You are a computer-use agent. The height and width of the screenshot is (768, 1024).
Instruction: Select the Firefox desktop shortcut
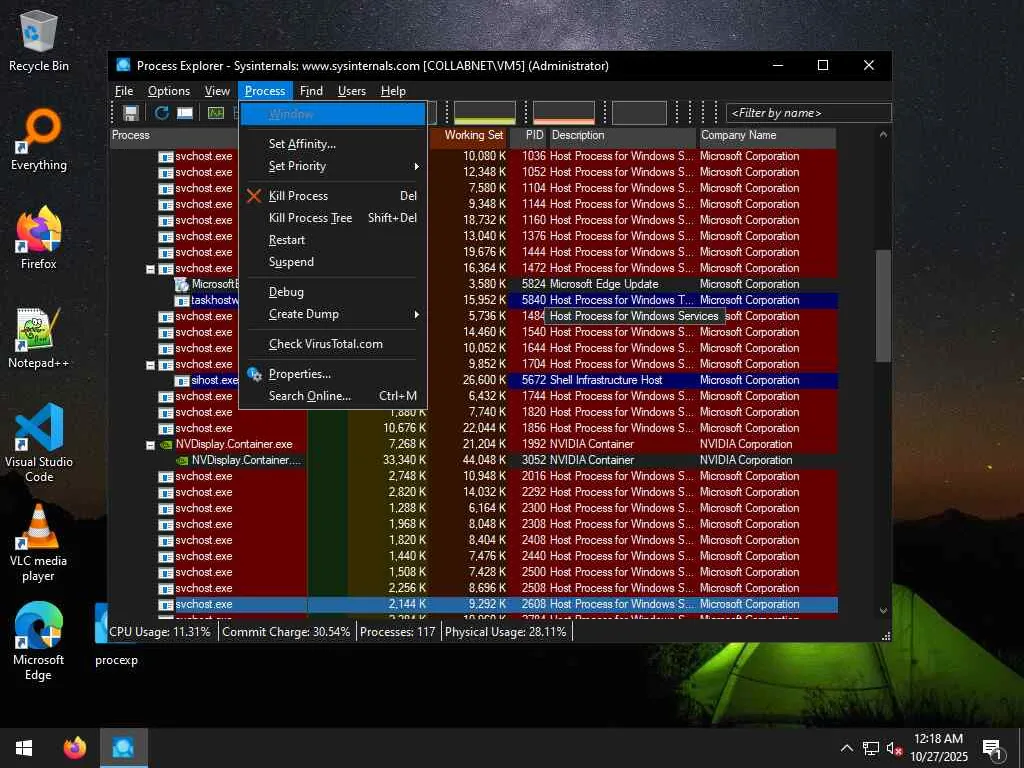pos(39,238)
